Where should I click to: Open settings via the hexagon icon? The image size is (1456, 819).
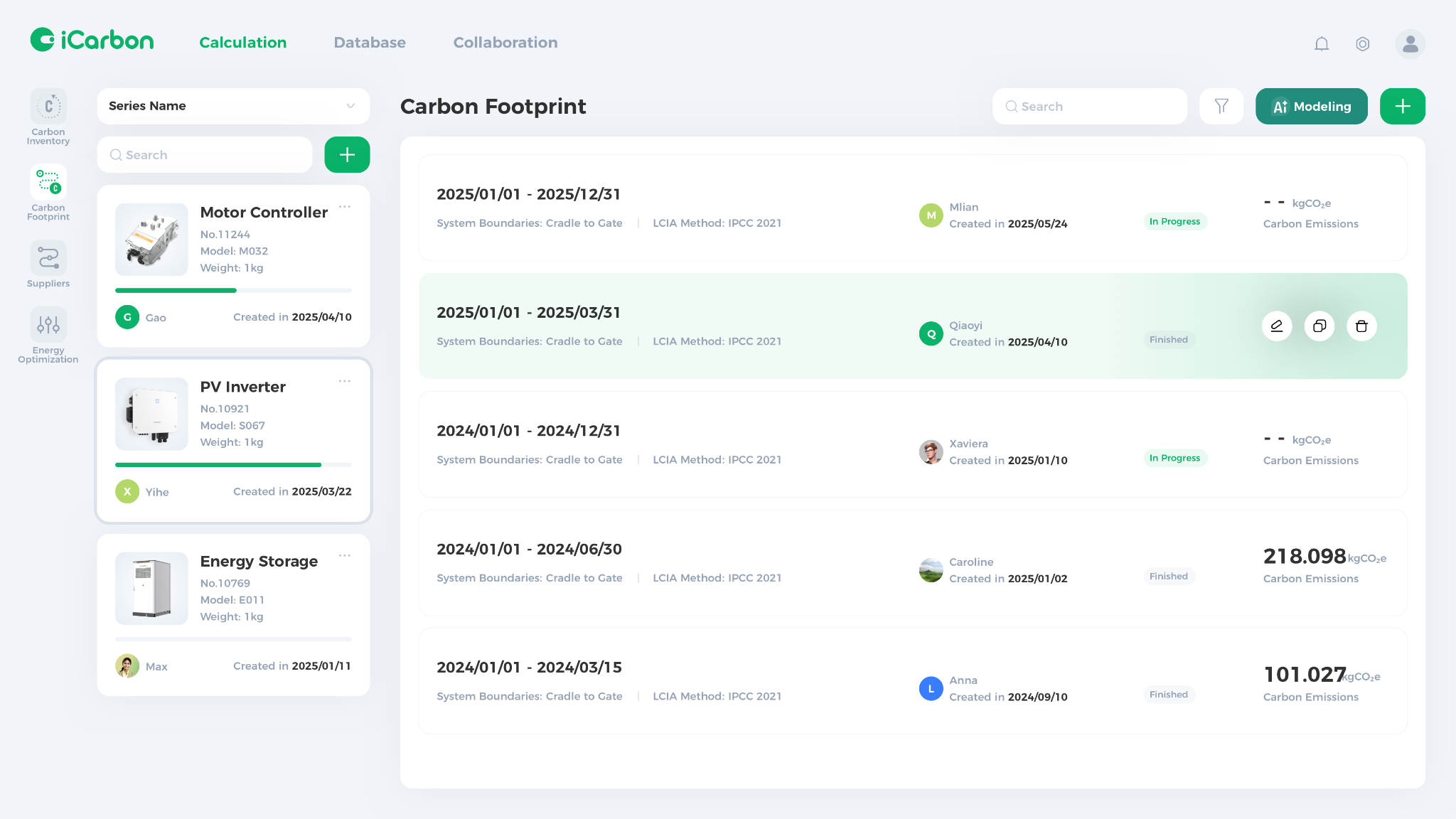[1362, 44]
